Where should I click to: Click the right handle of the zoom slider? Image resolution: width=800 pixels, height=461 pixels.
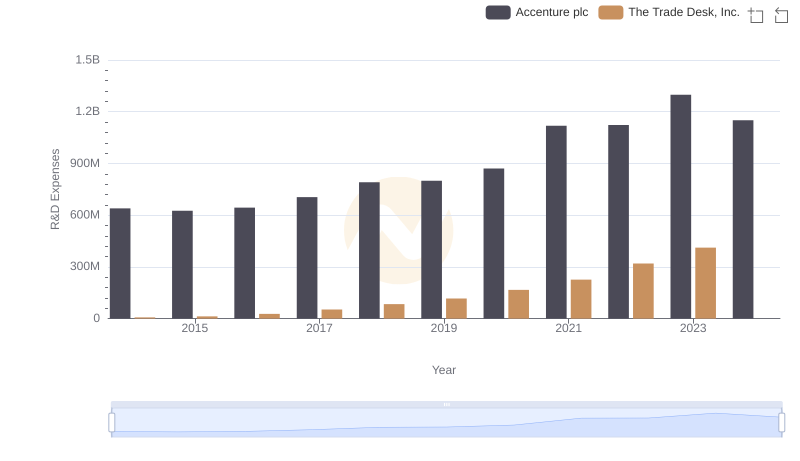781,423
